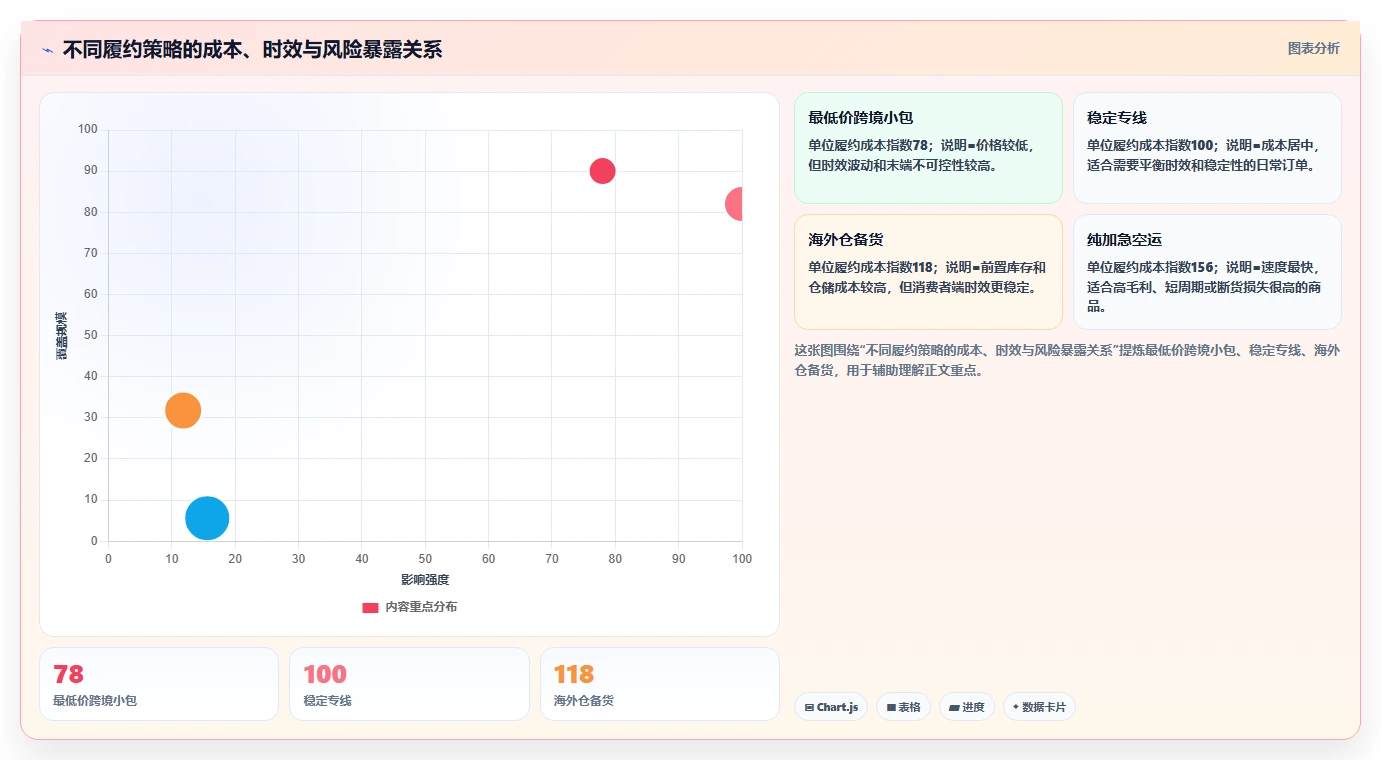The image size is (1381, 760).
Task: Click the 118 stat tile
Action: tap(660, 684)
